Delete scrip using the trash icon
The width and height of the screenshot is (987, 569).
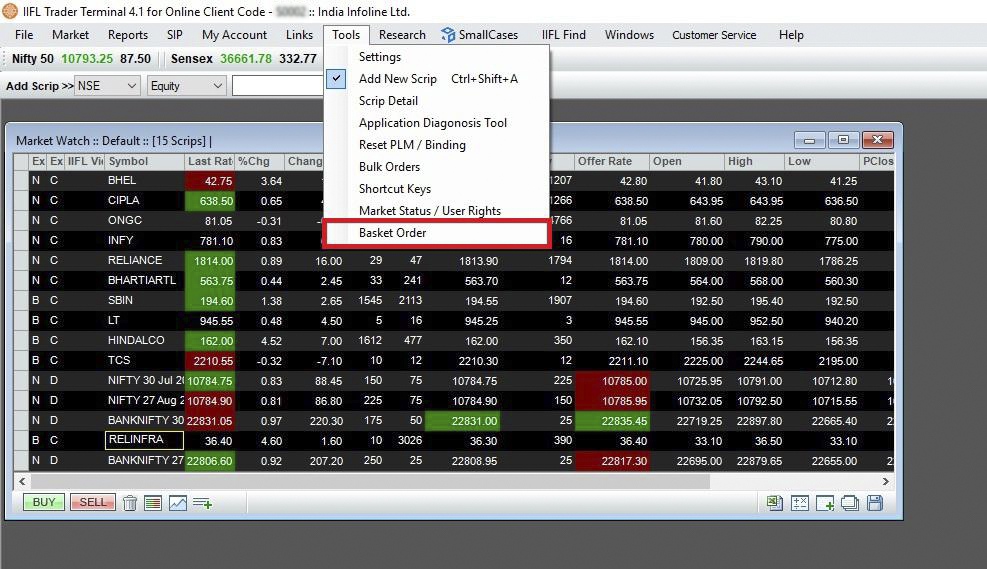[x=130, y=503]
